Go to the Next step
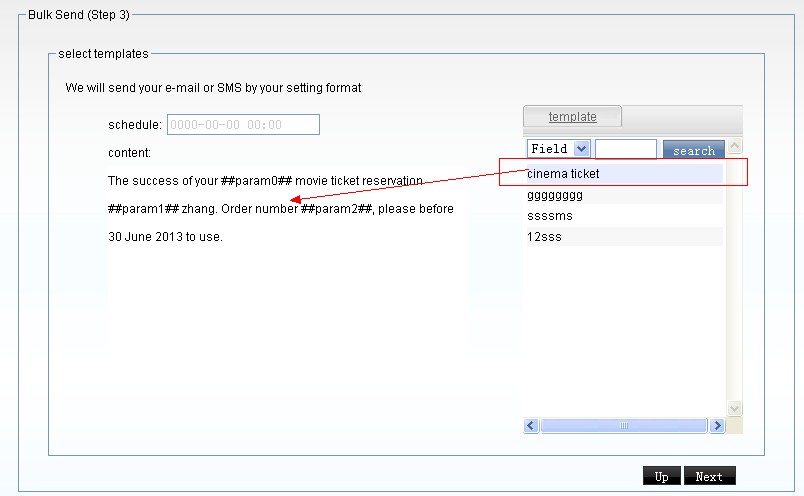804x496 pixels. (x=709, y=476)
